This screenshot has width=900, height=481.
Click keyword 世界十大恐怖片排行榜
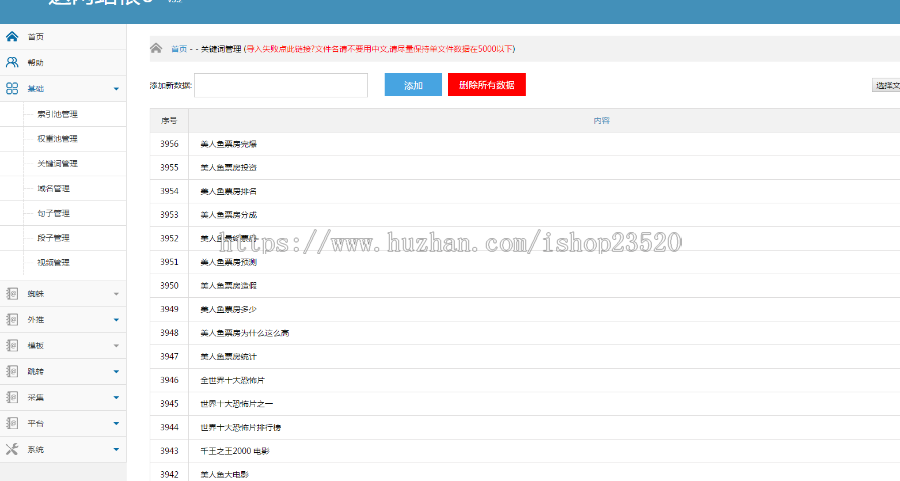240,428
